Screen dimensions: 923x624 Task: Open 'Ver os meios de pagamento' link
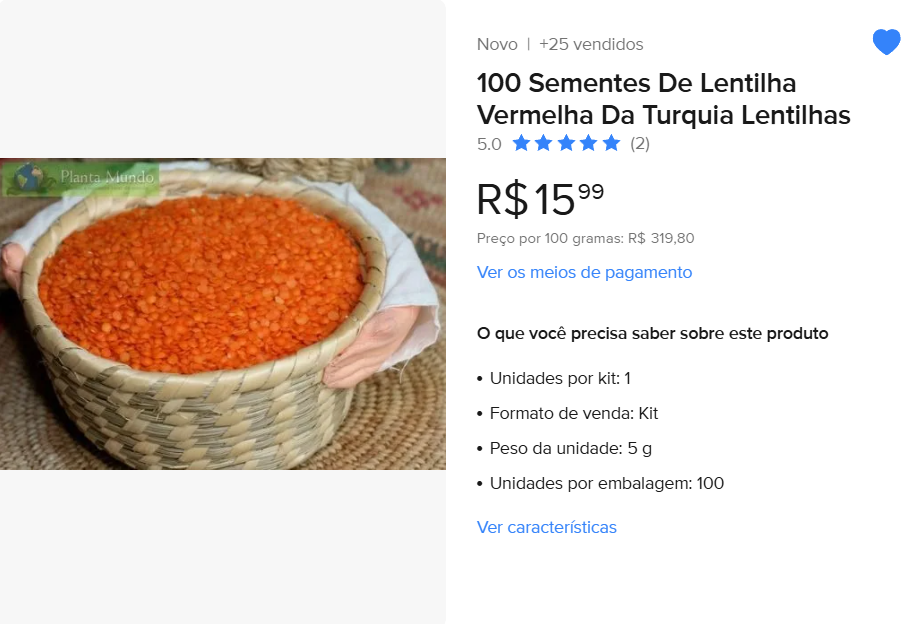584,272
